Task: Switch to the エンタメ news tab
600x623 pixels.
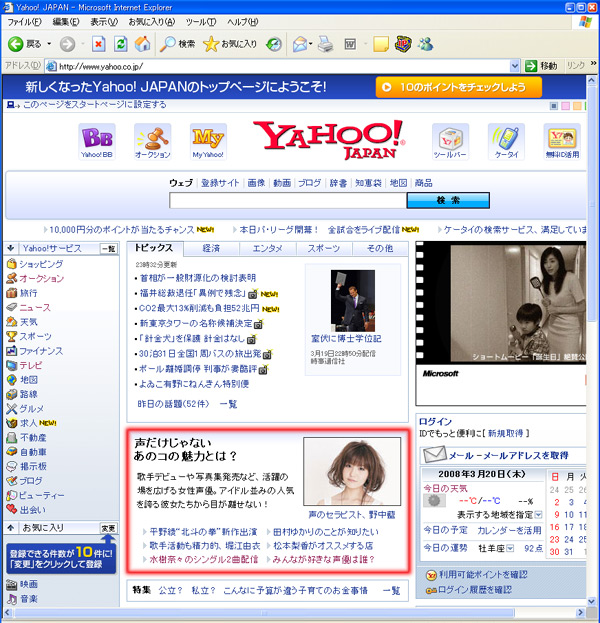Action: (268, 249)
